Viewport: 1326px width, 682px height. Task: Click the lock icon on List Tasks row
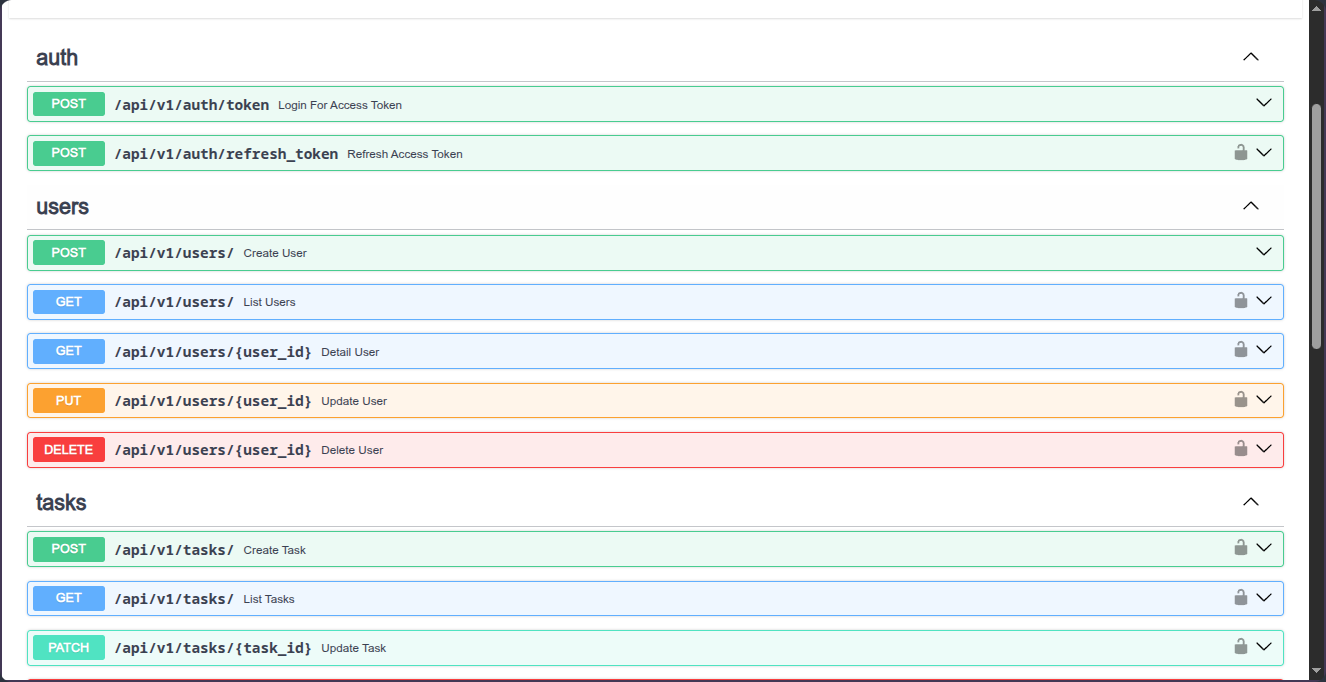[x=1240, y=598]
